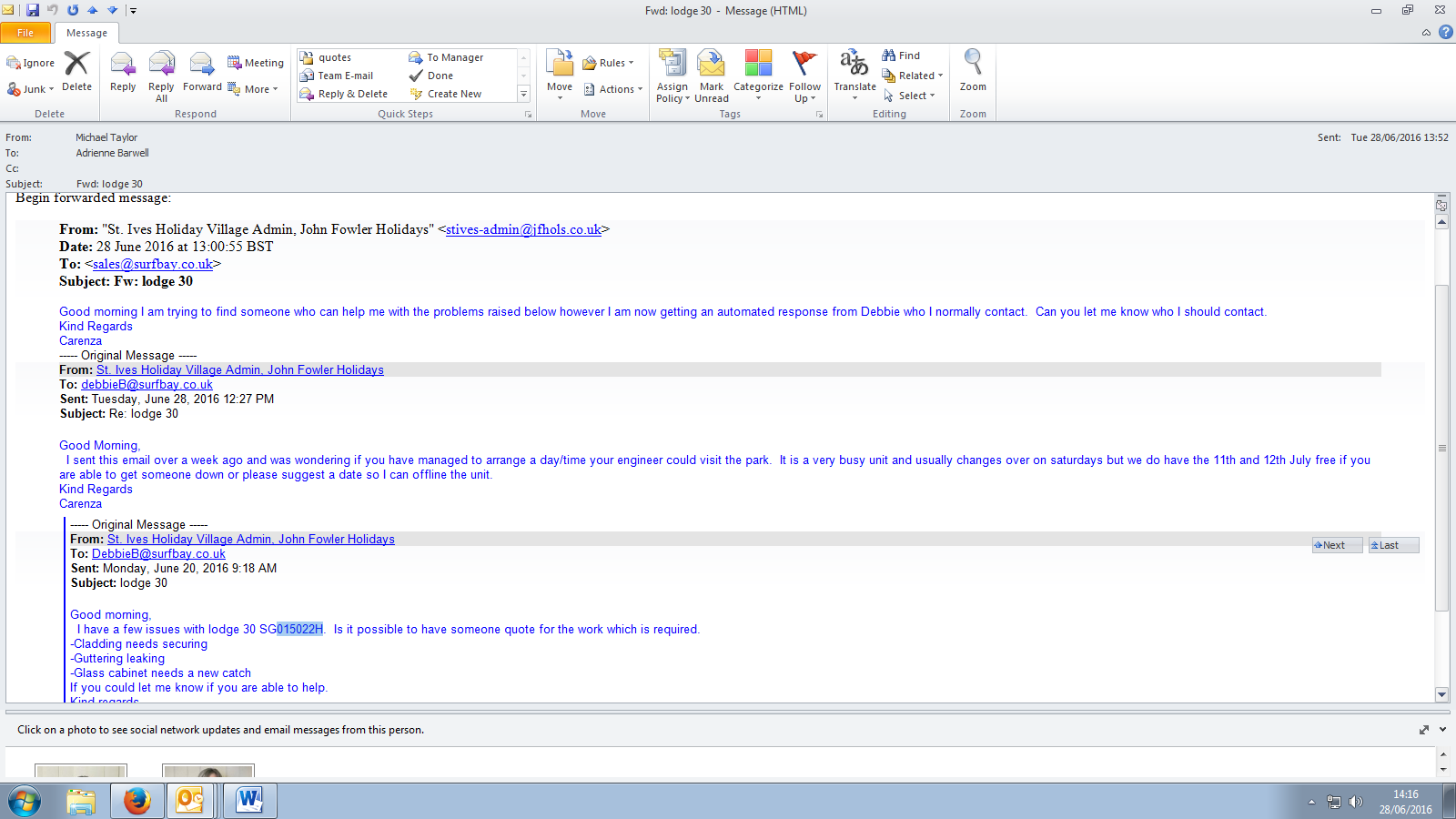Image resolution: width=1456 pixels, height=819 pixels.
Task: Click the message body vertical scrollbar
Action: click(1441, 446)
